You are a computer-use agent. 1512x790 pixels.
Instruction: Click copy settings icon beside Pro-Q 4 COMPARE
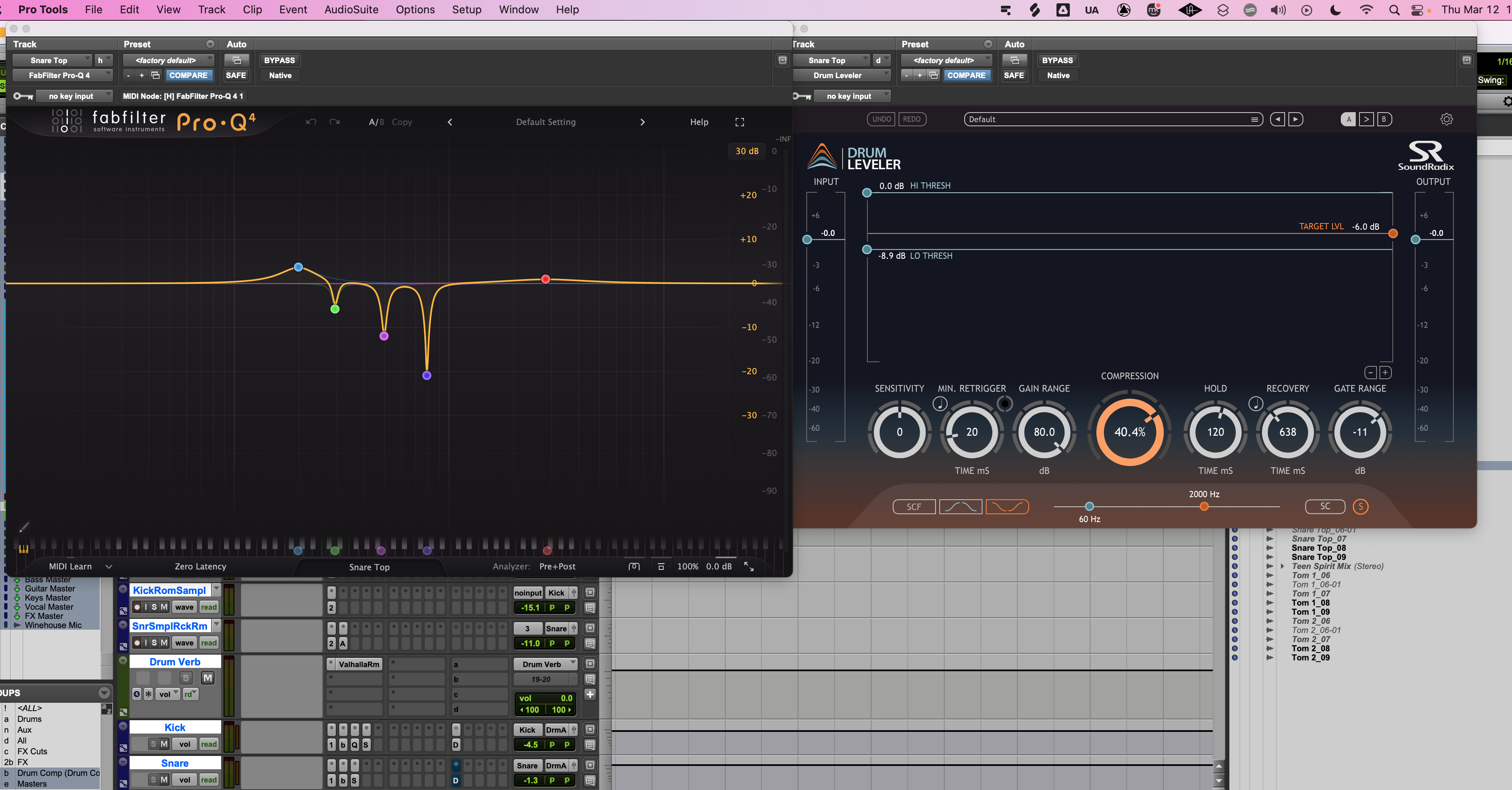tap(155, 75)
